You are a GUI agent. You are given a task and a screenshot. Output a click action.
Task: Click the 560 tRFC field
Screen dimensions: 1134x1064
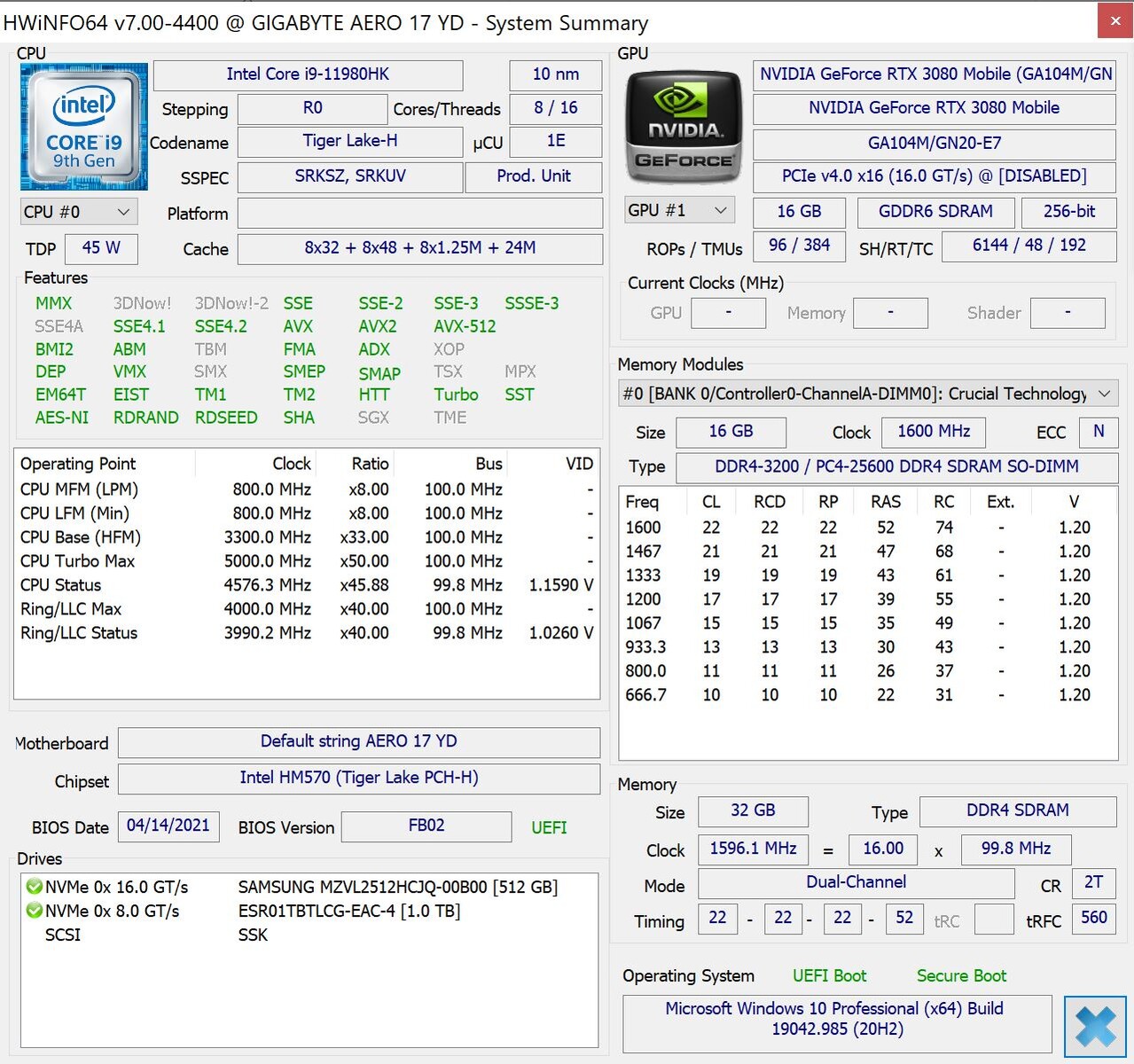[1094, 919]
